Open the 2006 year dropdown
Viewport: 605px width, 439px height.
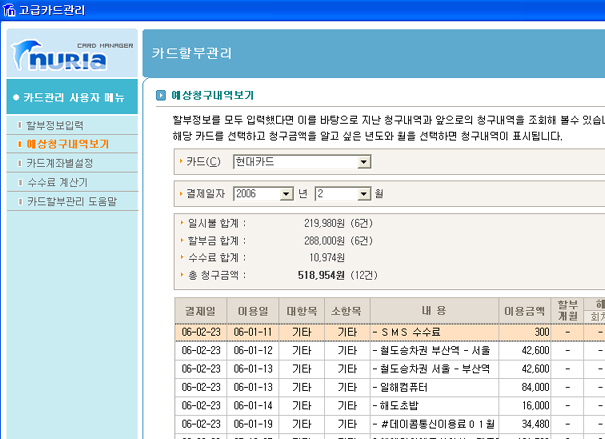pyautogui.click(x=287, y=193)
